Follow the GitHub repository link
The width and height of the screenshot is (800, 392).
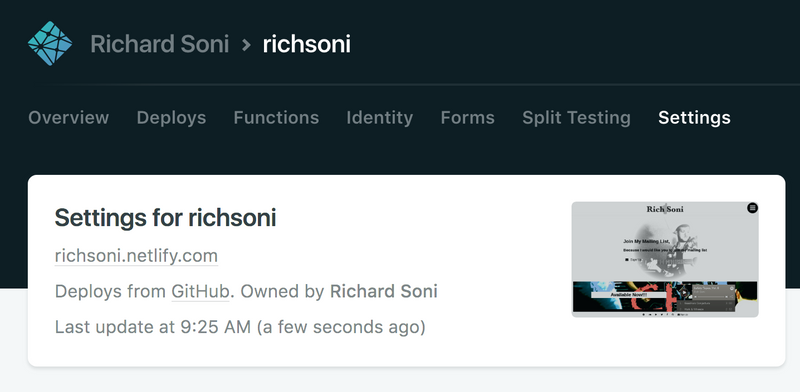point(200,291)
